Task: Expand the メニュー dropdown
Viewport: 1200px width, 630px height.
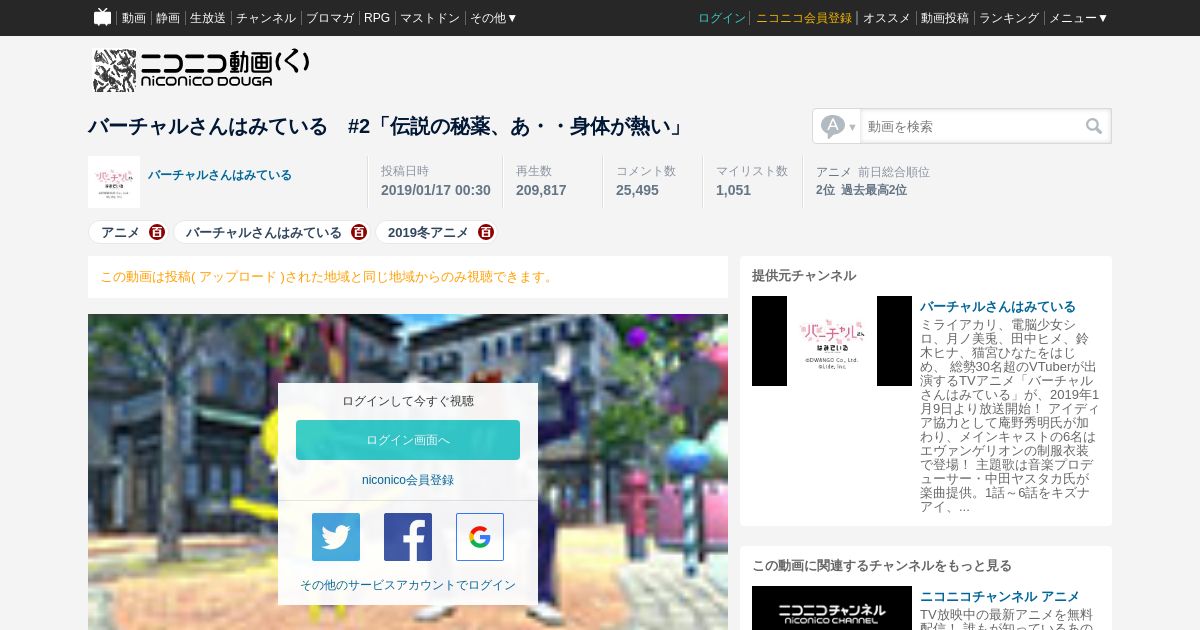Action: coord(1078,18)
